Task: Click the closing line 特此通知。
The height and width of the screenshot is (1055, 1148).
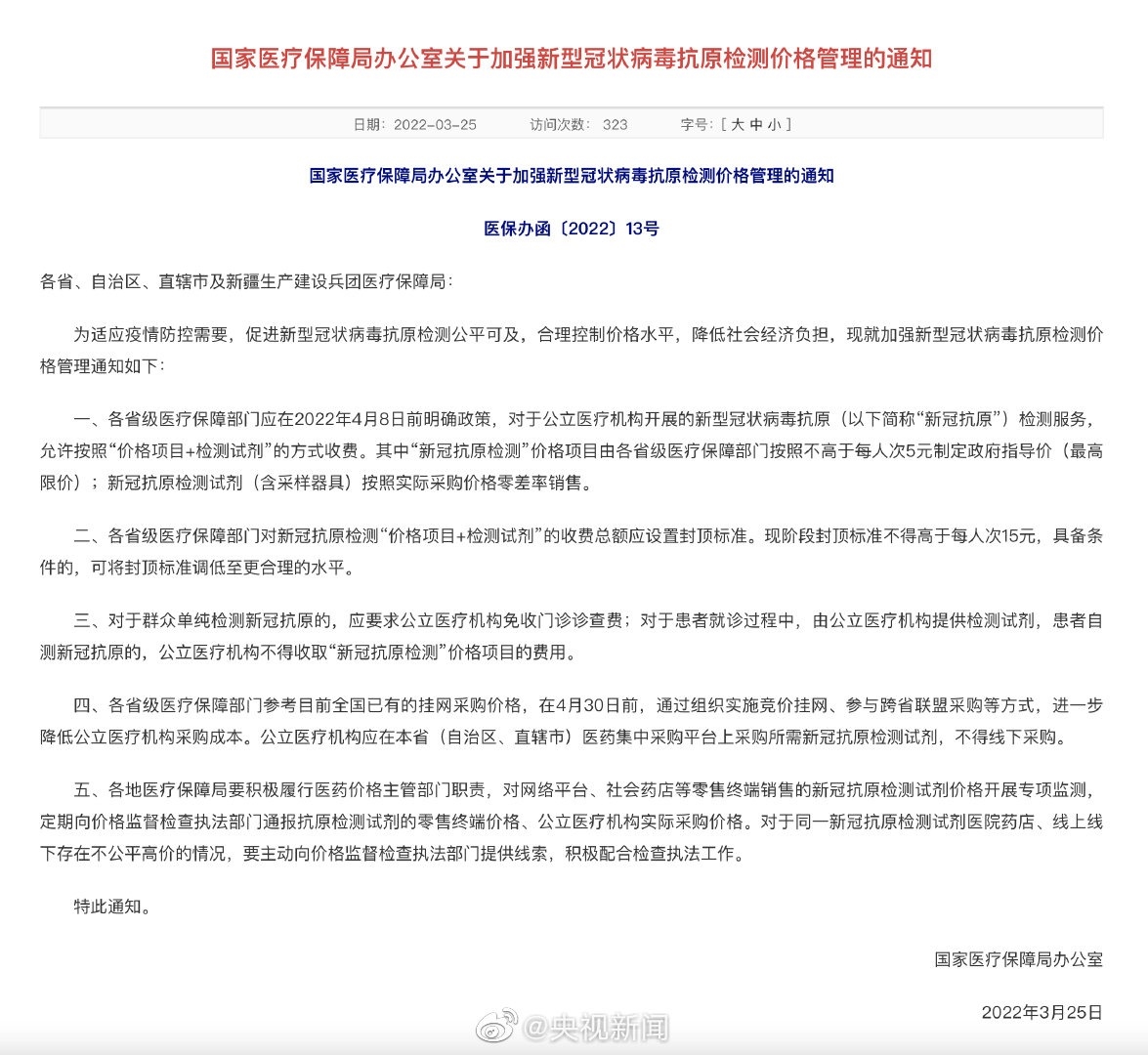Action: click(112, 906)
